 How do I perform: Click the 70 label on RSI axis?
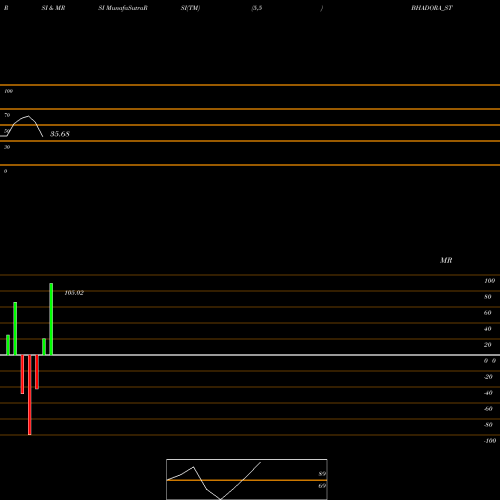tap(7, 115)
